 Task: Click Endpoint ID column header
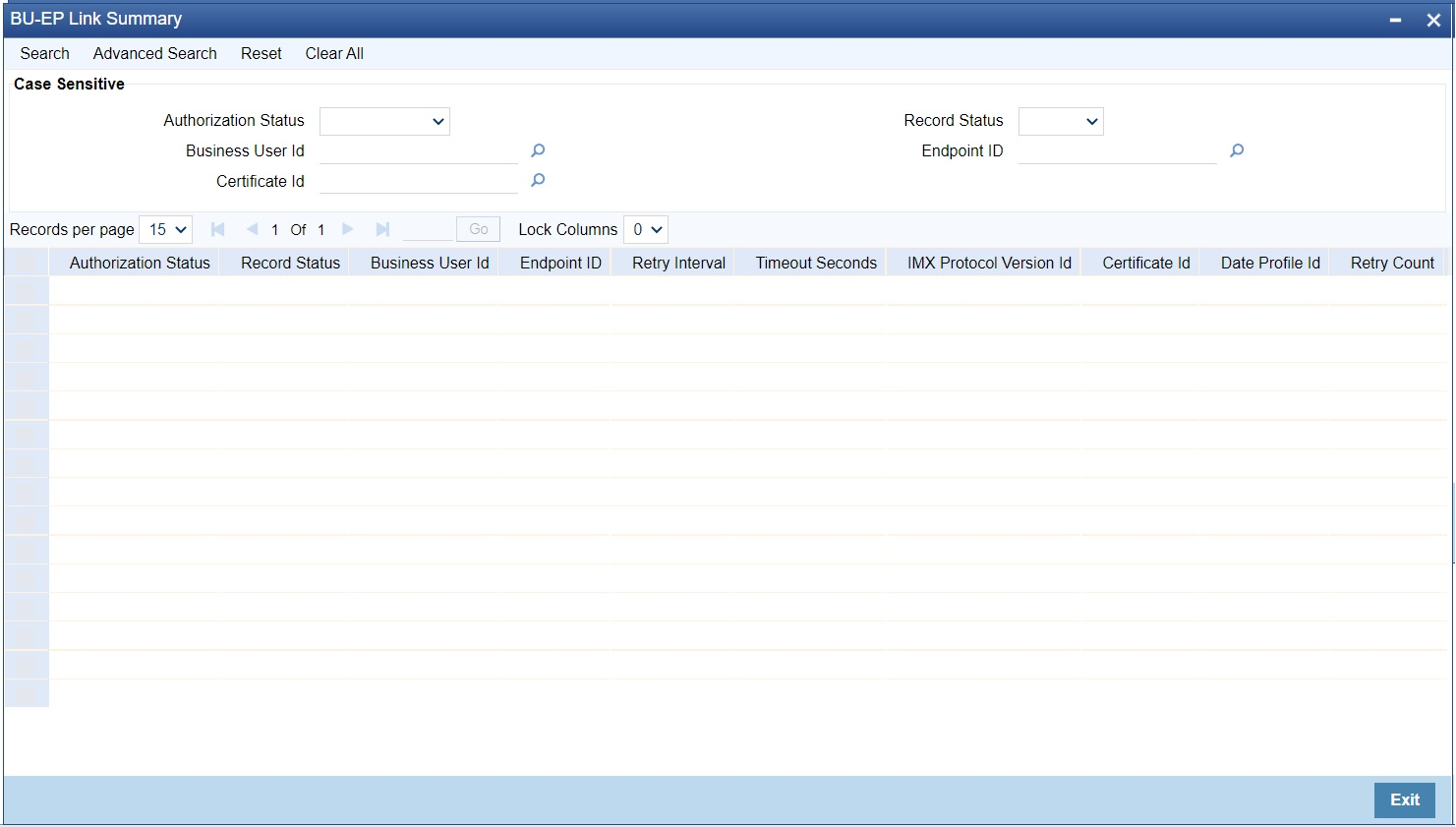[560, 263]
